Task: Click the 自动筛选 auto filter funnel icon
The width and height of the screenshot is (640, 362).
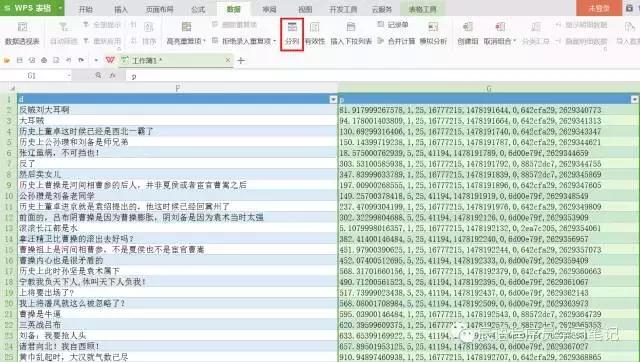Action: coord(63,27)
